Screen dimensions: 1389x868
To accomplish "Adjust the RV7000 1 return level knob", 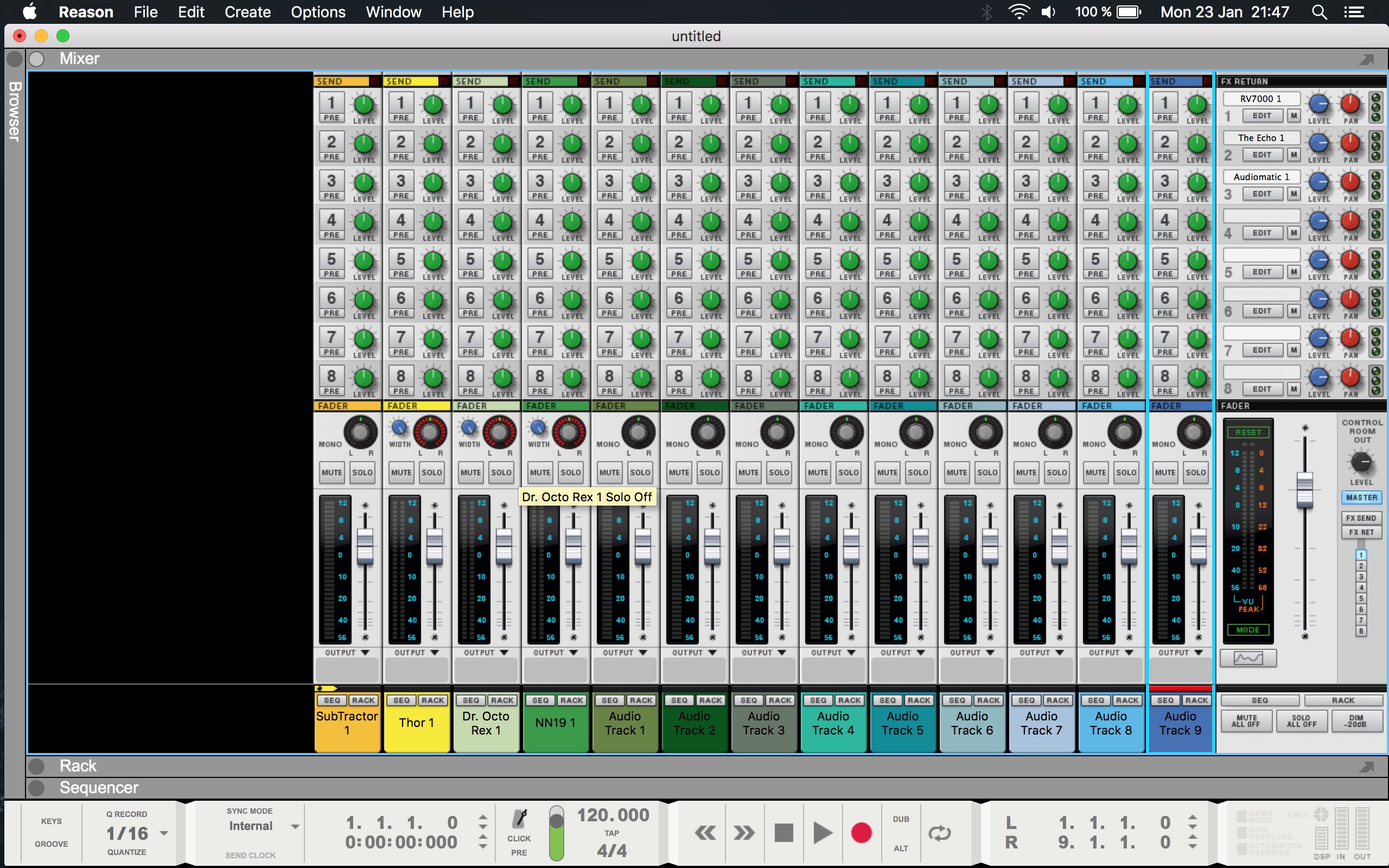I will pyautogui.click(x=1319, y=105).
